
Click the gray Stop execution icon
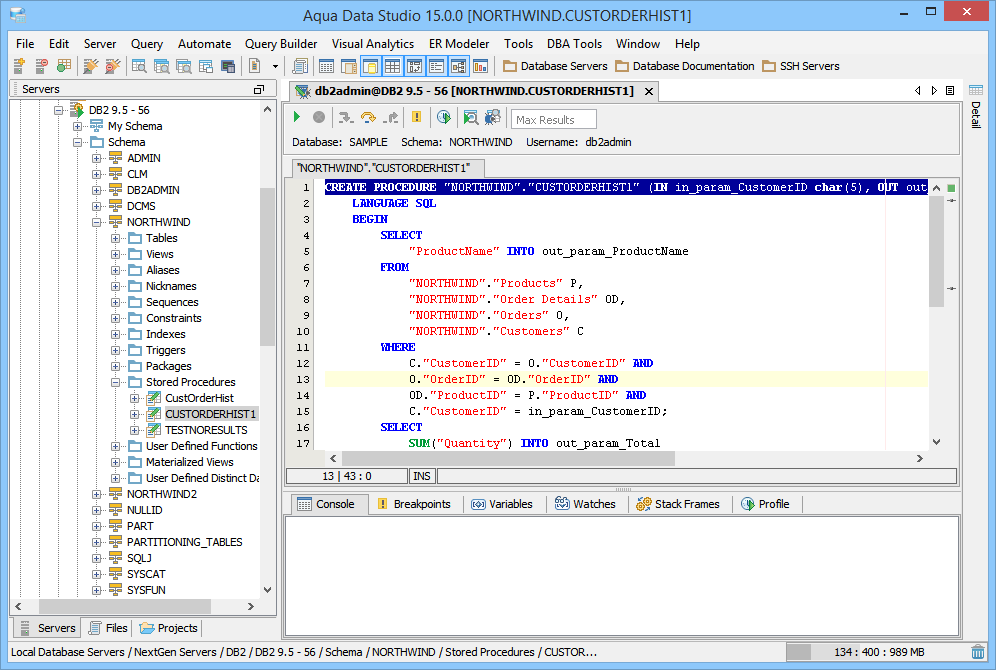(x=319, y=118)
